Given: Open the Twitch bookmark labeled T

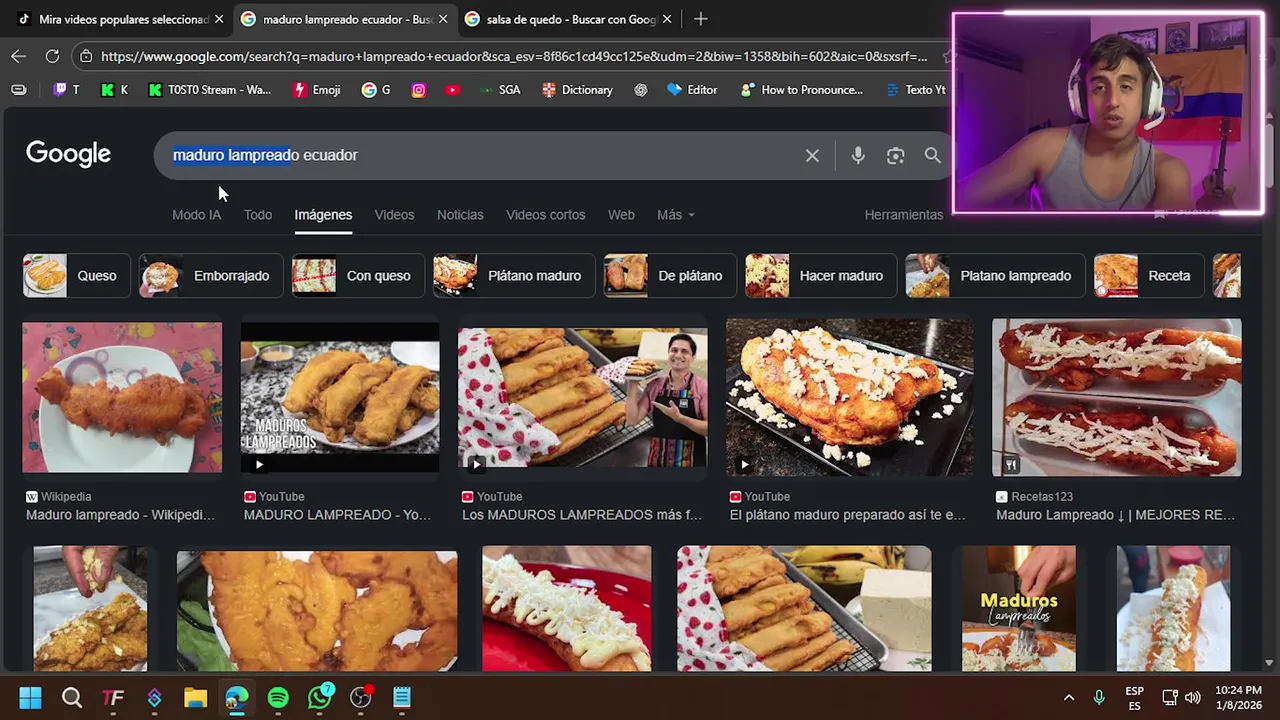Looking at the screenshot, I should click(x=66, y=89).
